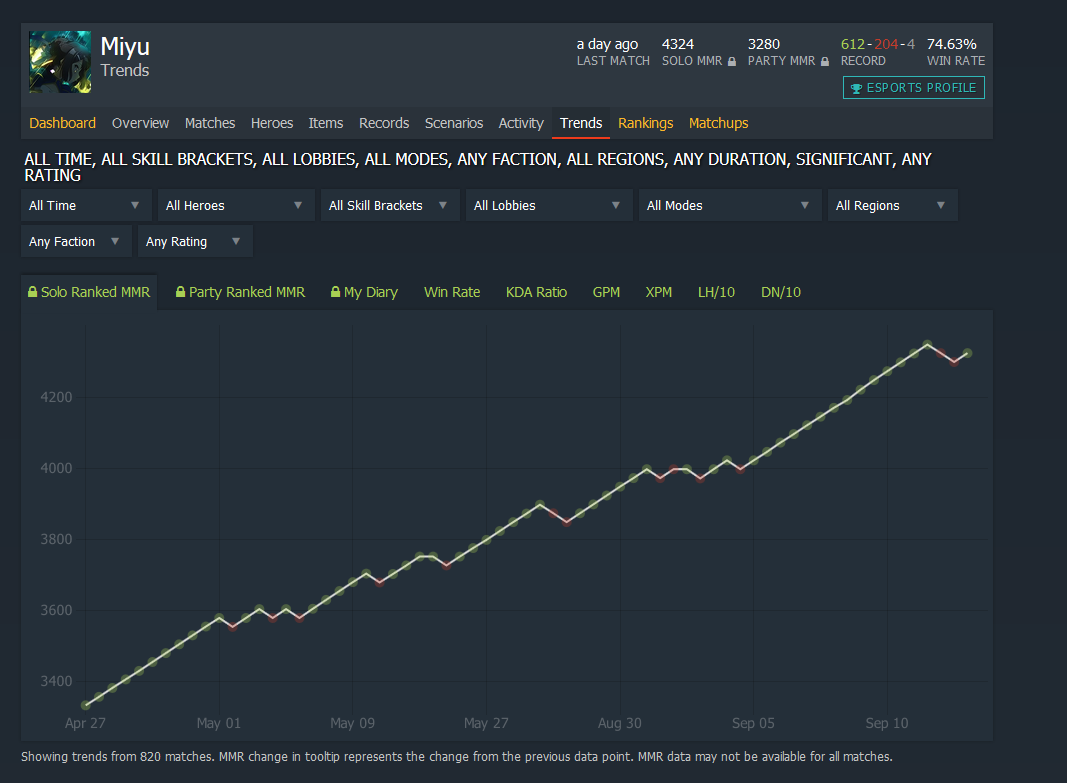Switch to the Scenarios tab
The image size is (1067, 783).
454,123
